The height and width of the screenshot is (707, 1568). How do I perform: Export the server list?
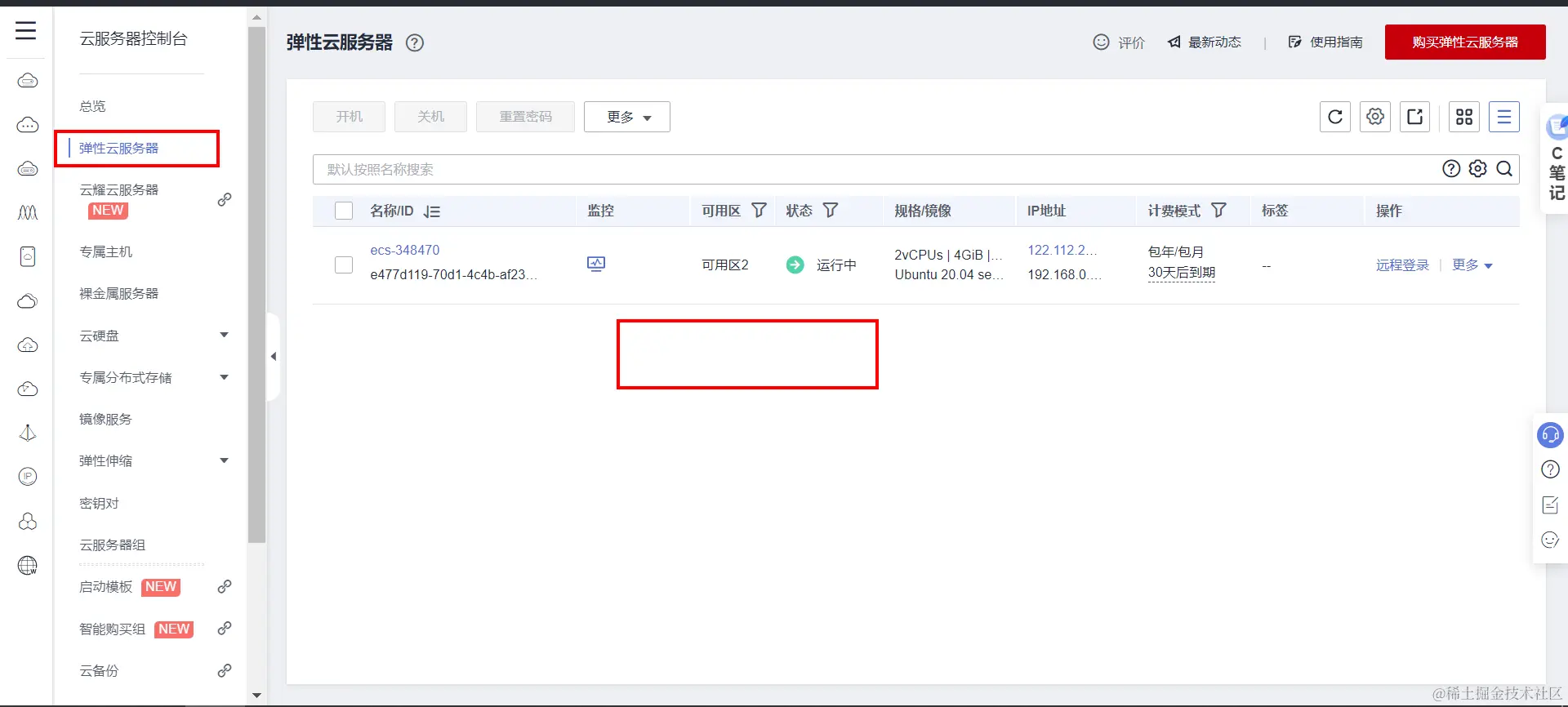[1415, 117]
